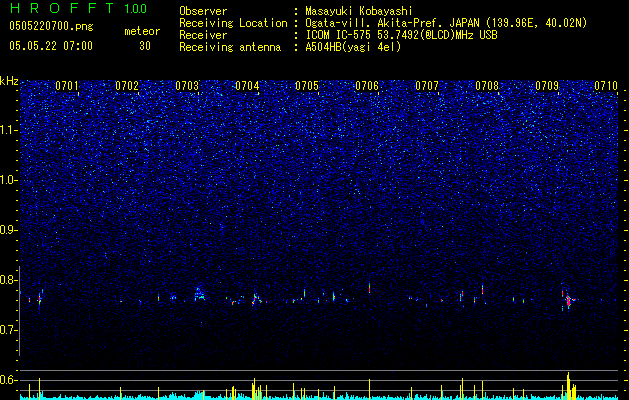Click the 0709 time marker
629x400 pixels.
[x=547, y=86]
